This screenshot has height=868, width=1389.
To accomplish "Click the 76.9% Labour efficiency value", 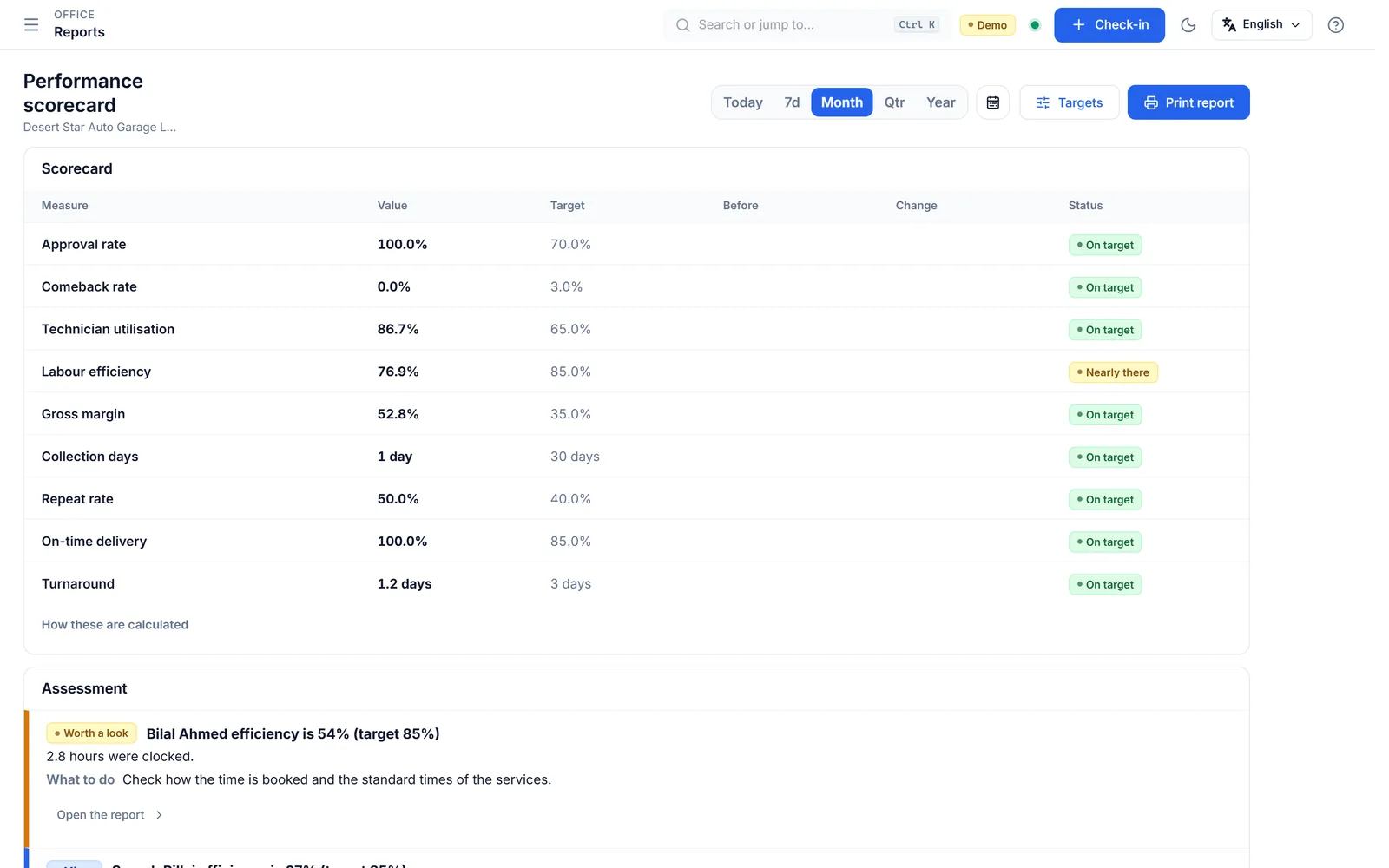I will pyautogui.click(x=398, y=372).
